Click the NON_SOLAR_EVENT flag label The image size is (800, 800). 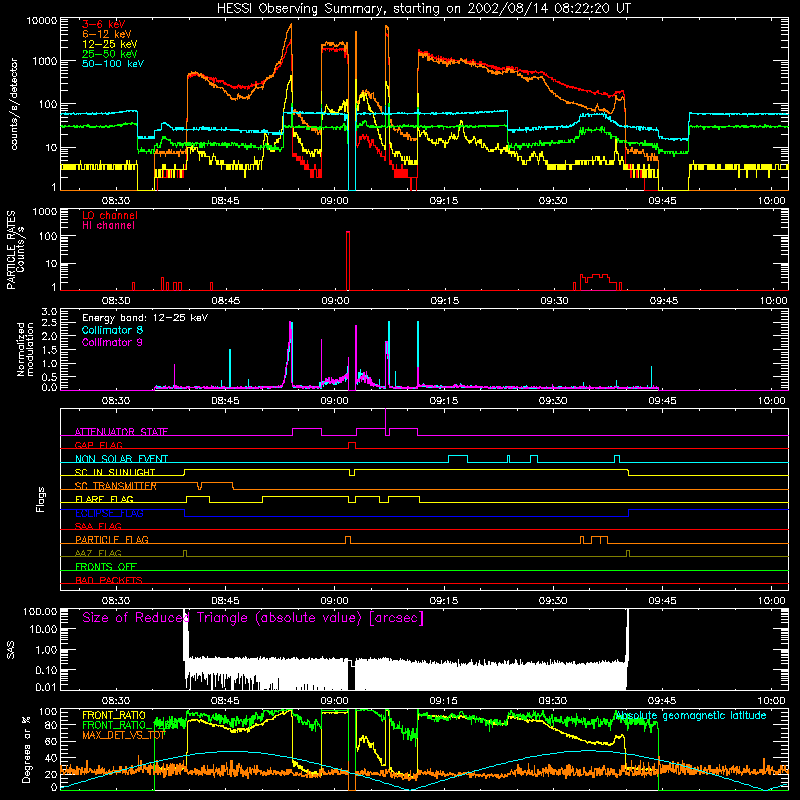point(121,459)
